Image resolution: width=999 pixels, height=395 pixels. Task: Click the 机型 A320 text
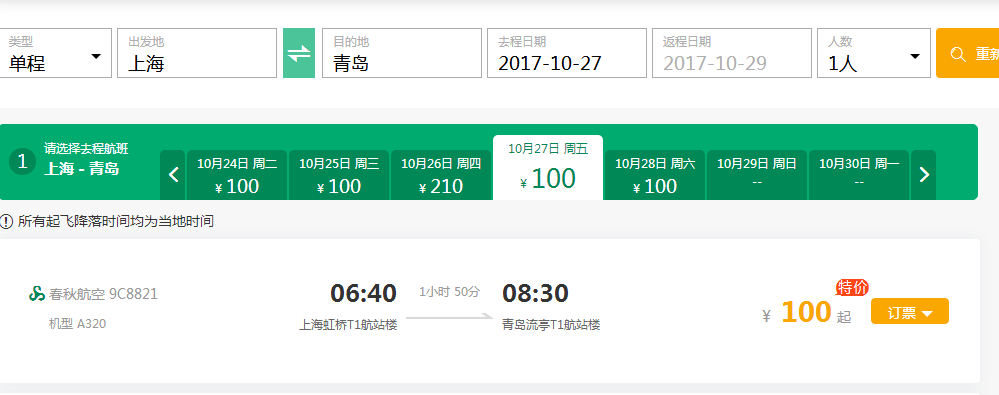coord(77,324)
